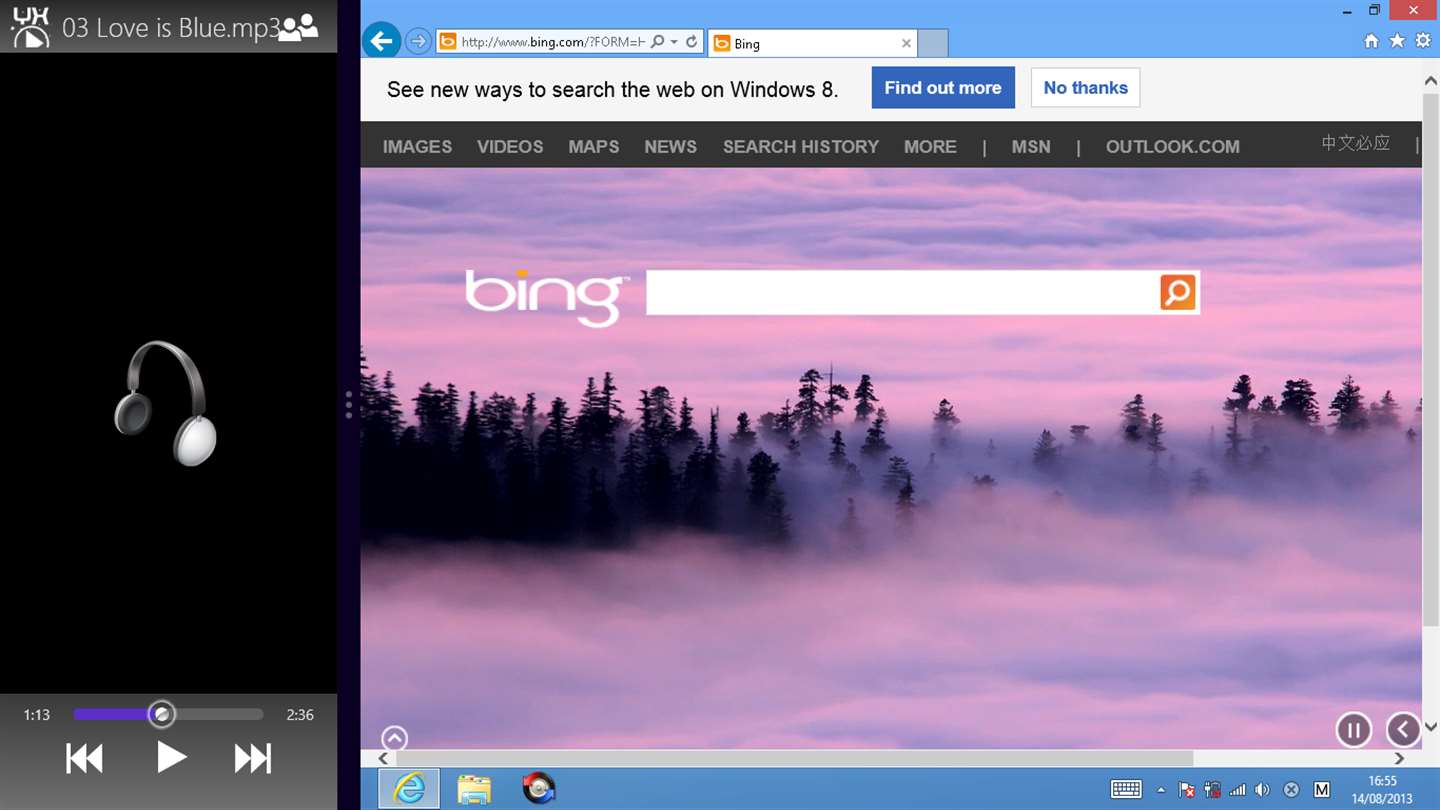Click the horizontal scrollbar left arrow
Screen dimensions: 1440x810
(383, 758)
